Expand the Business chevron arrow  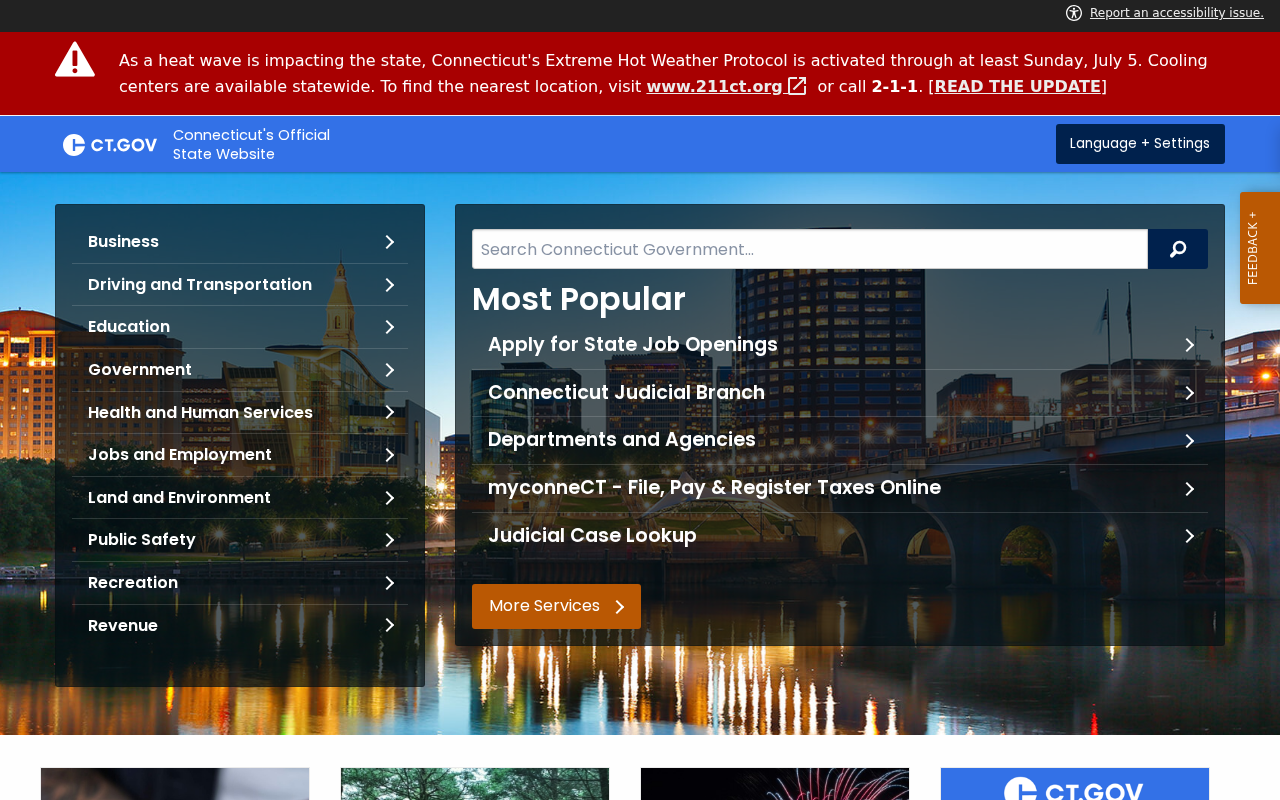coord(390,242)
